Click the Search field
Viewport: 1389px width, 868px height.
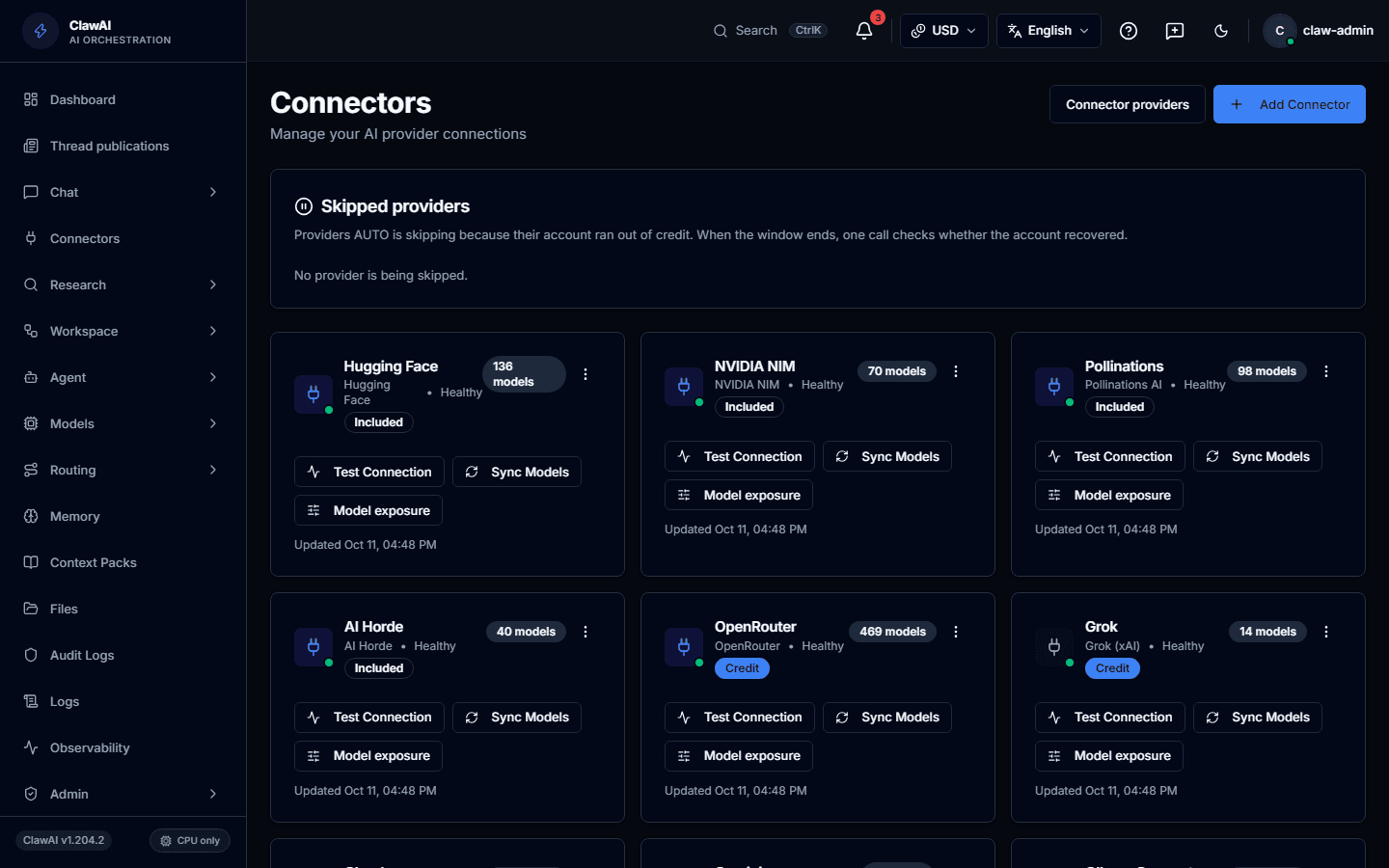(770, 31)
